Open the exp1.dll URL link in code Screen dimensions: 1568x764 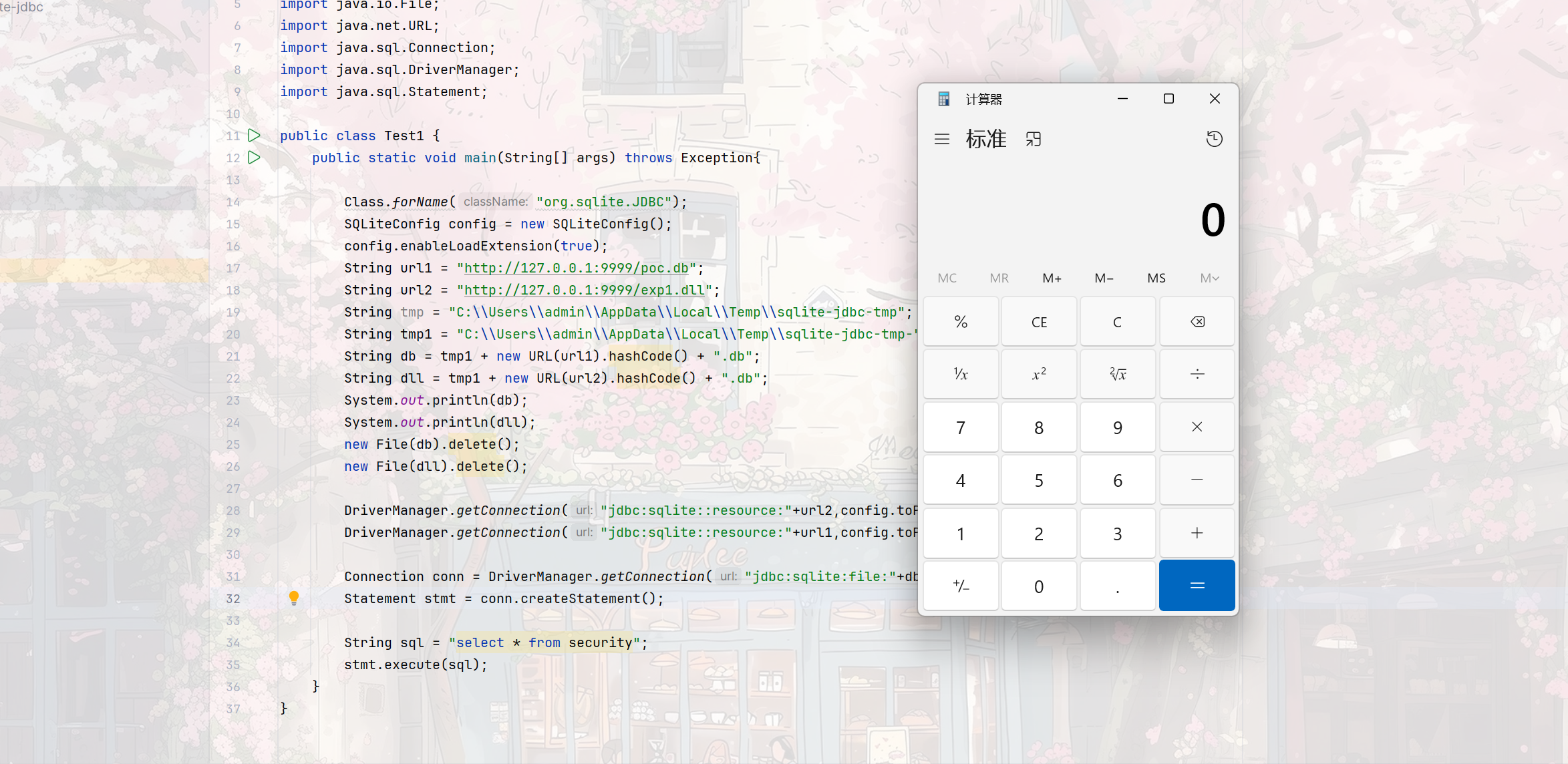(585, 290)
